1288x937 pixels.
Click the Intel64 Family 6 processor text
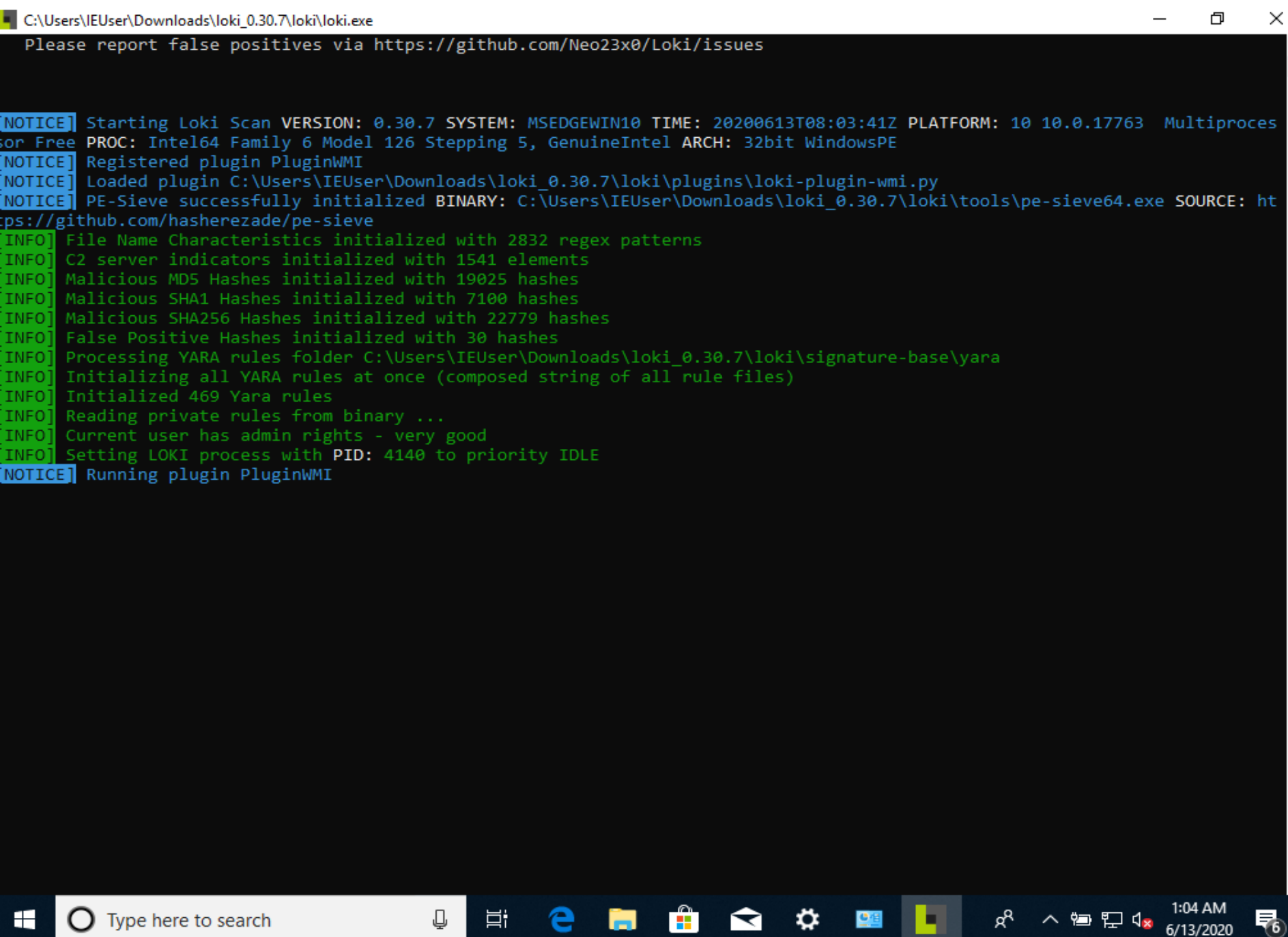[409, 143]
